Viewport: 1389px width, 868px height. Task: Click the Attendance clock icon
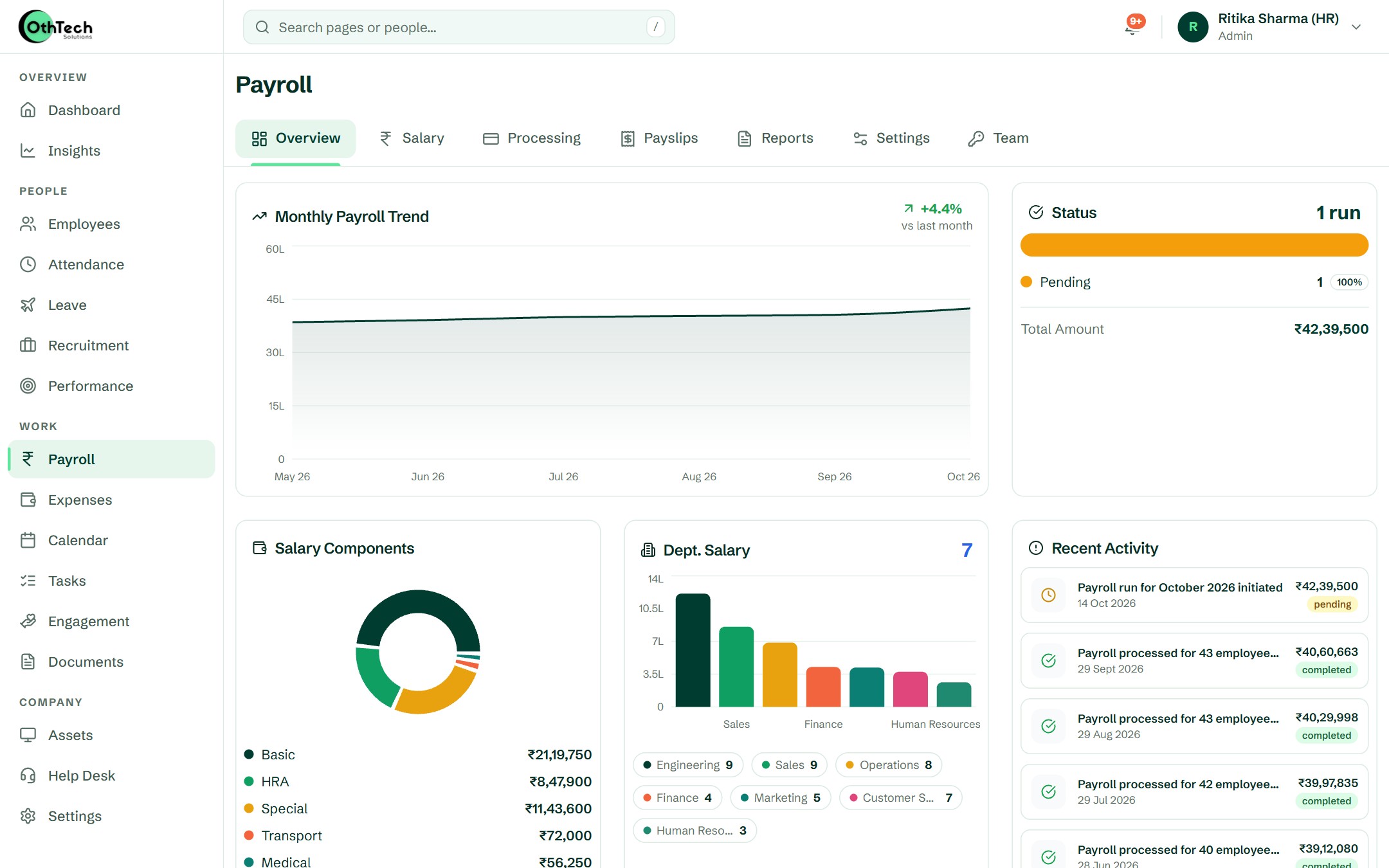[28, 264]
